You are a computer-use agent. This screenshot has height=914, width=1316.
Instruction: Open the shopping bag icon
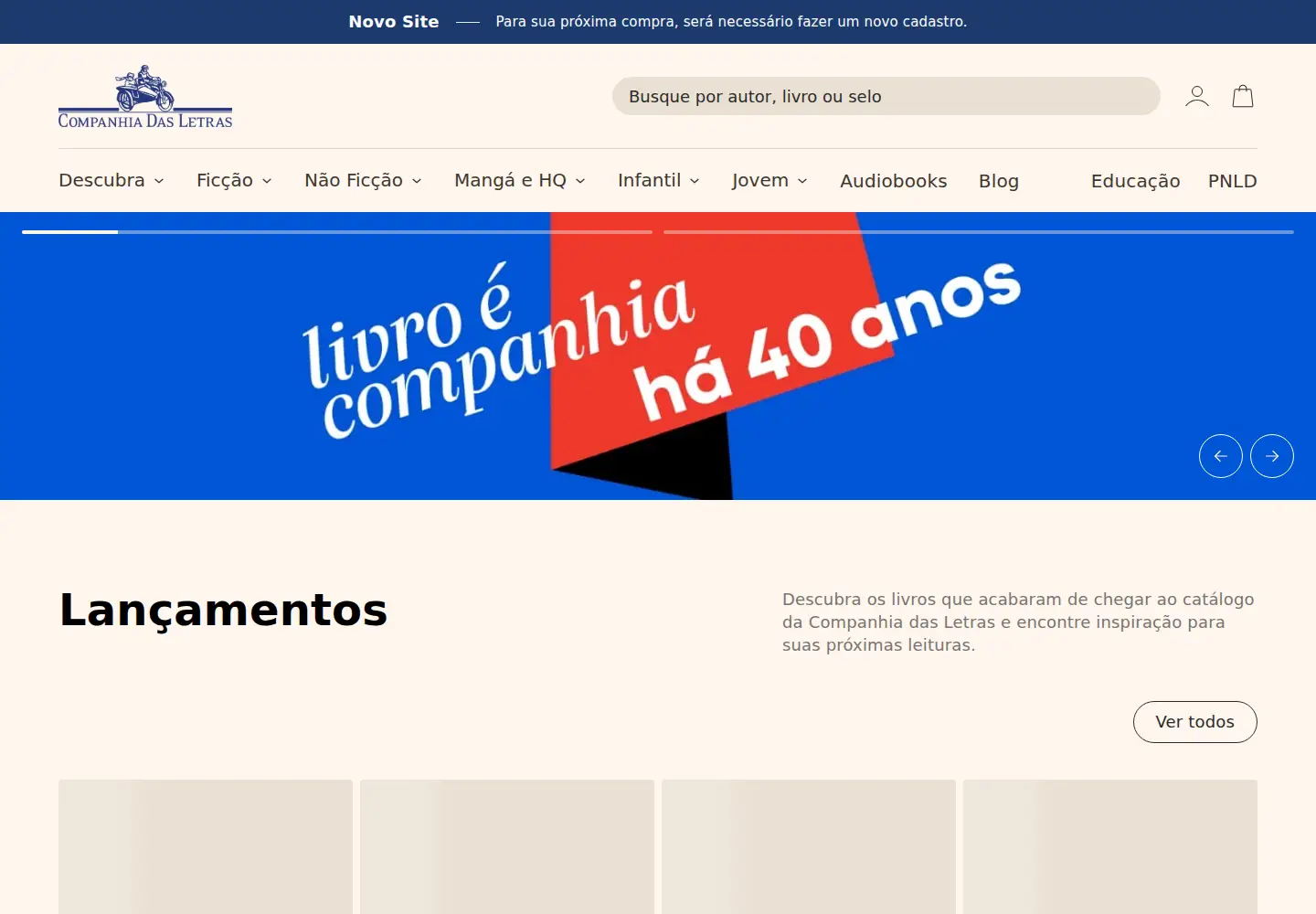(1243, 96)
